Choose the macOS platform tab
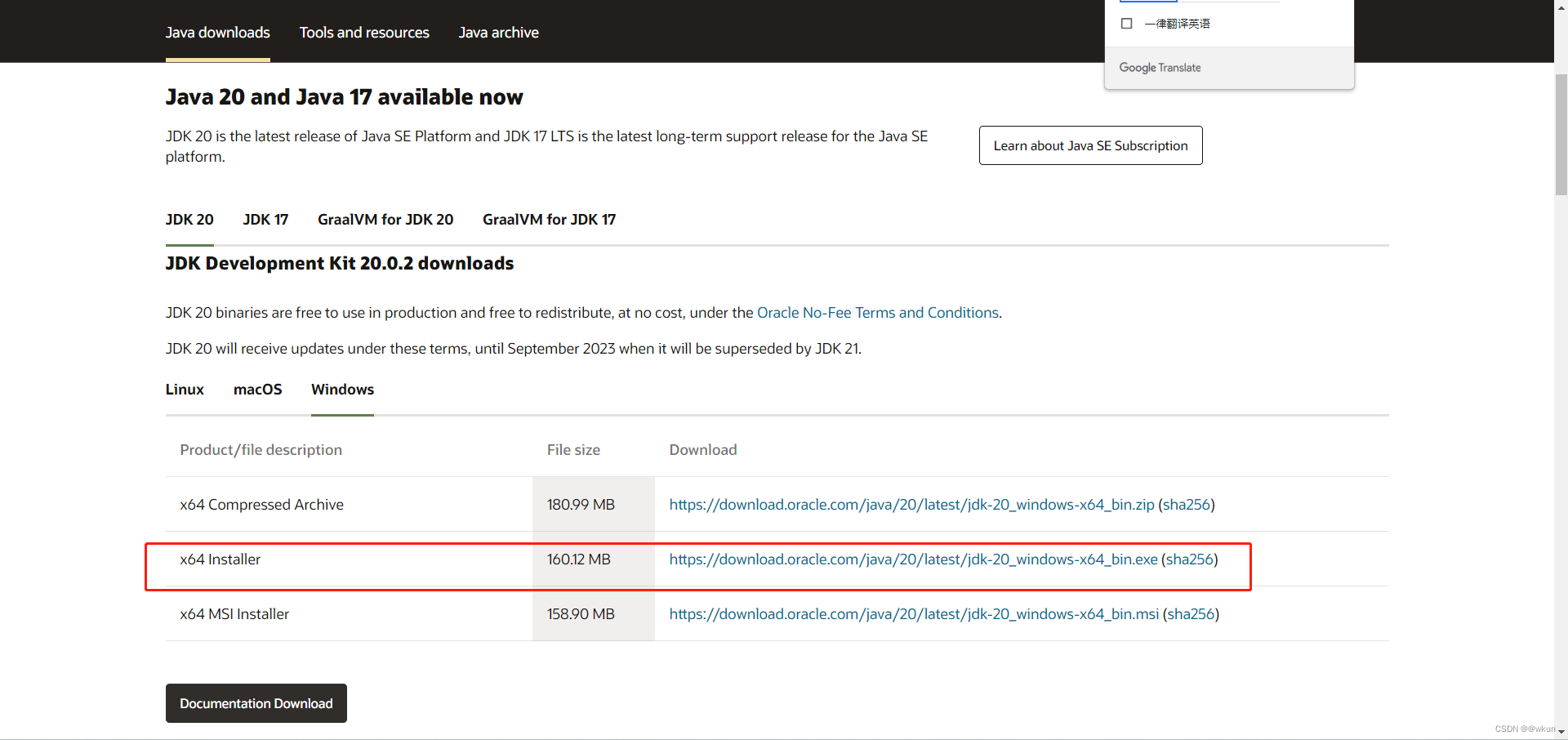 click(x=257, y=390)
